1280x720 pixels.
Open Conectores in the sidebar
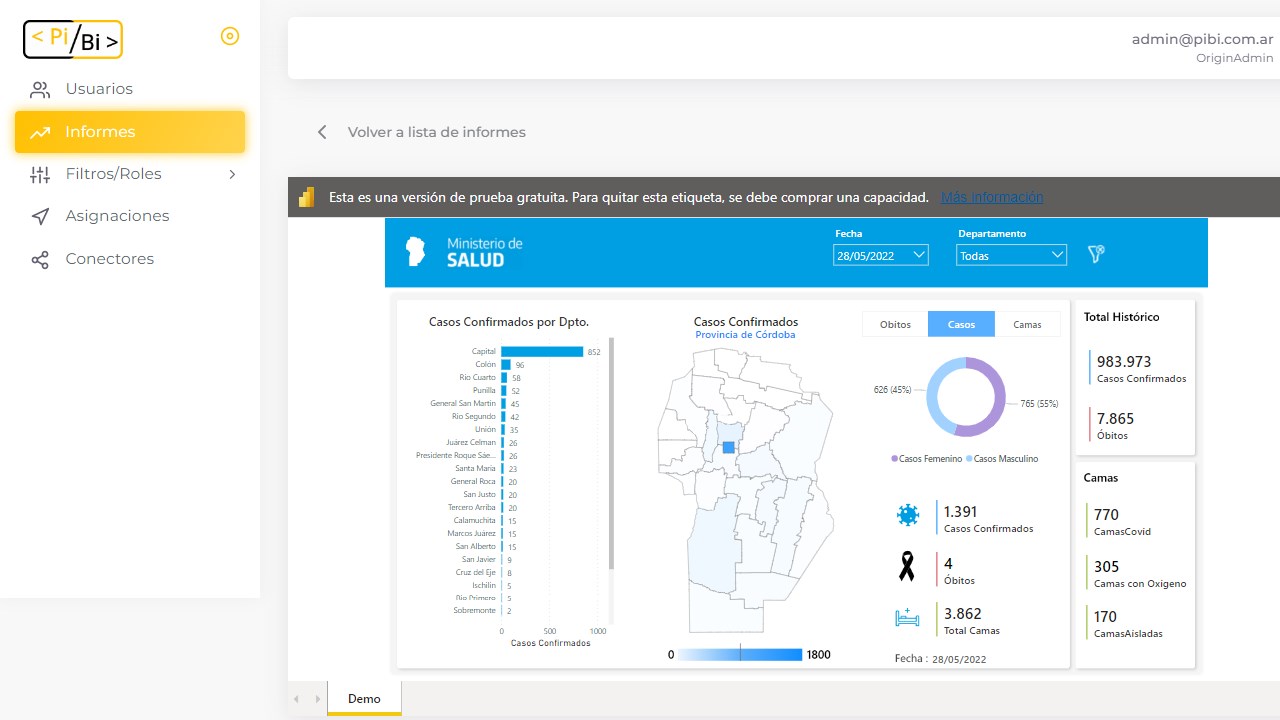(130, 260)
